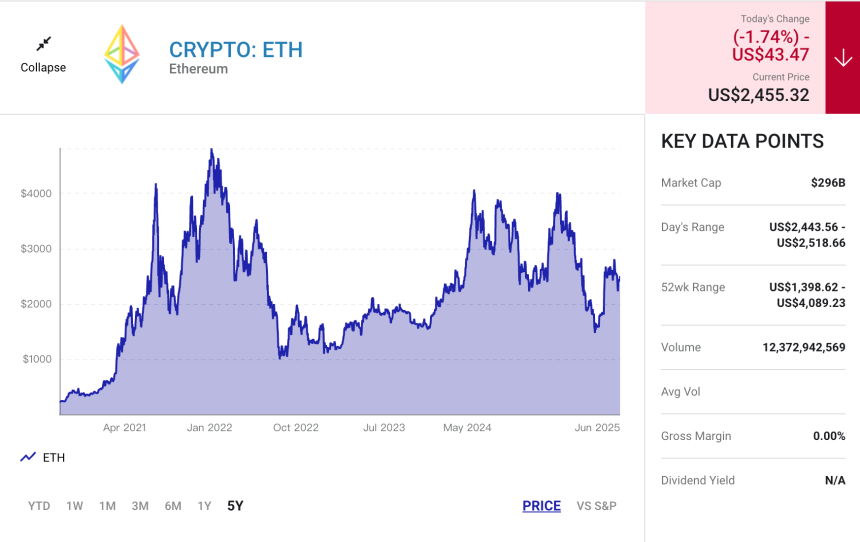Switch chart to 1Y range

pos(205,506)
